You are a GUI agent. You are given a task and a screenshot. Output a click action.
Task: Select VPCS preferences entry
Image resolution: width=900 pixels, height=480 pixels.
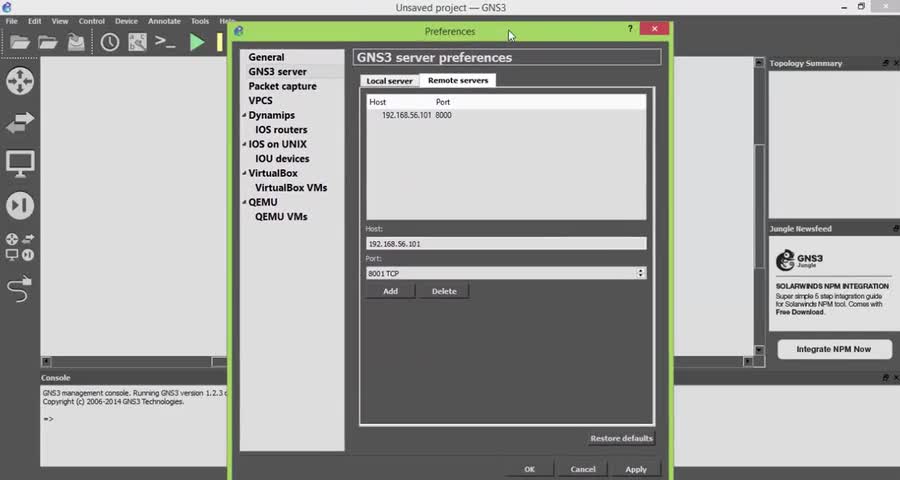click(x=261, y=100)
